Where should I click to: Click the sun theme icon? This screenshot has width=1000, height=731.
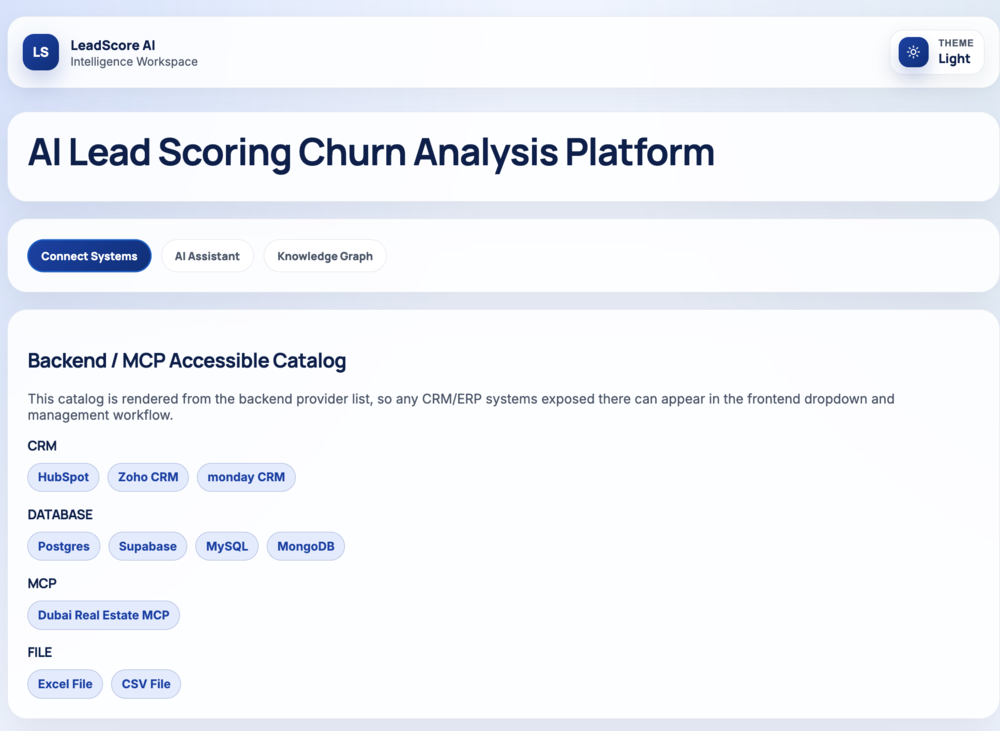[x=913, y=52]
